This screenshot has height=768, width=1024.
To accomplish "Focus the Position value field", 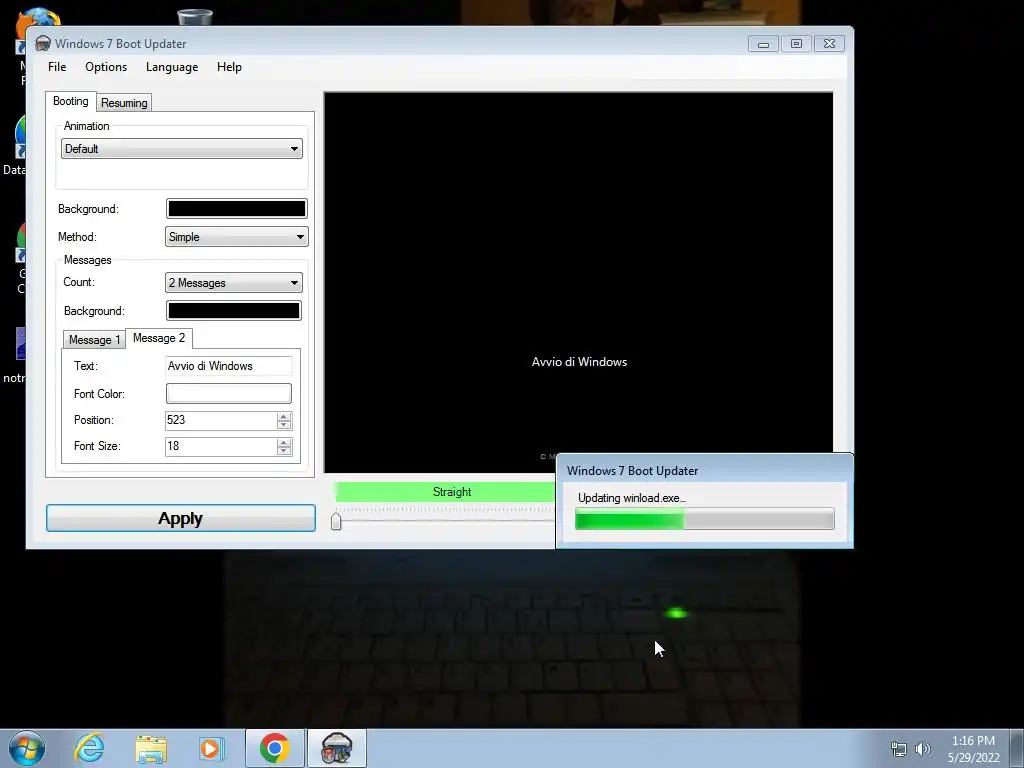I will click(221, 420).
